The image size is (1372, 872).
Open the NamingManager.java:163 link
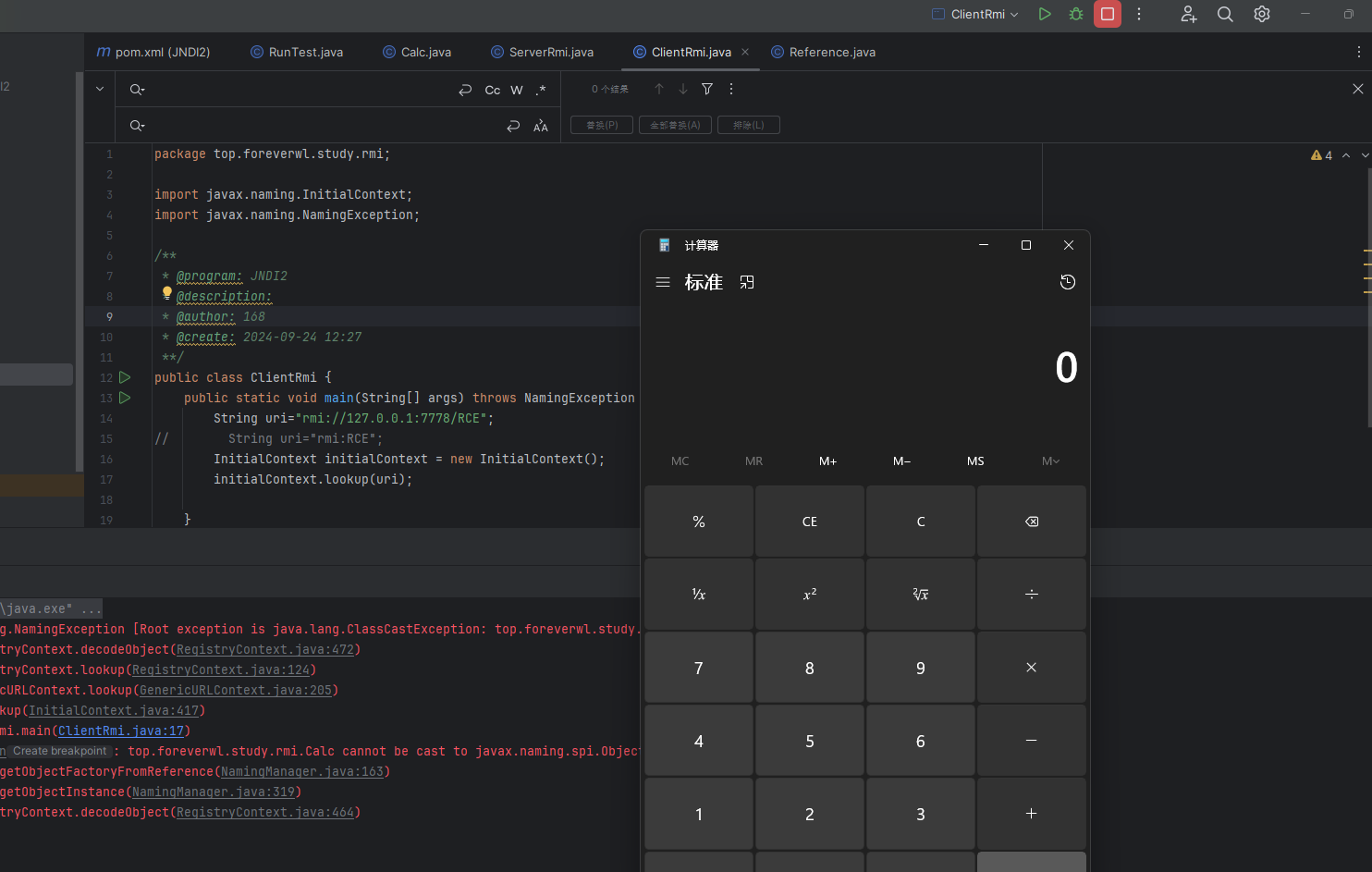coord(302,772)
